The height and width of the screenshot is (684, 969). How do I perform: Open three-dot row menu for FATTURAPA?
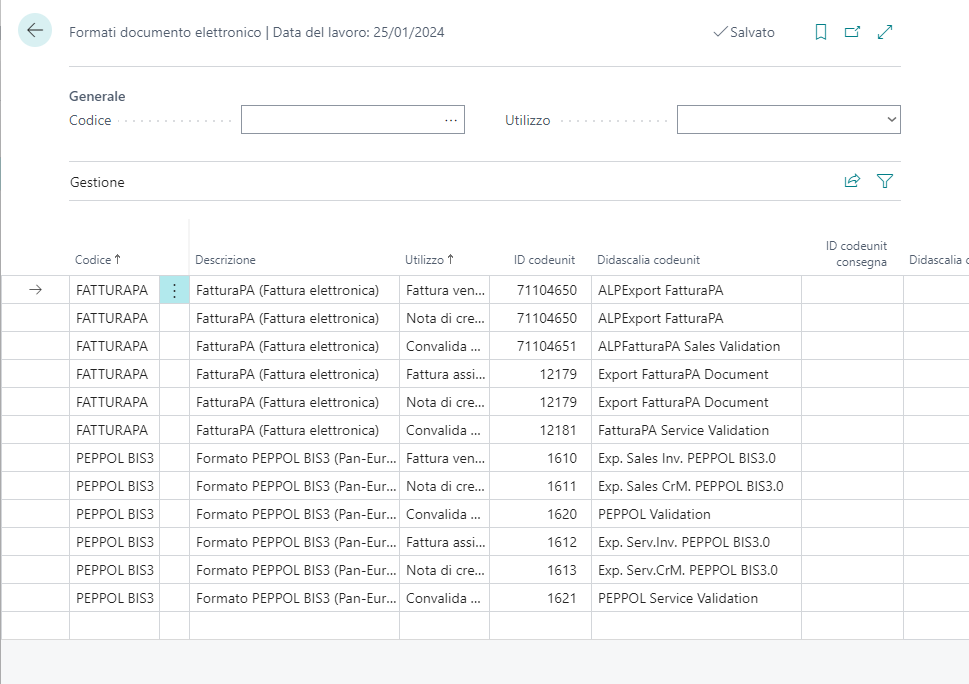pos(174,291)
